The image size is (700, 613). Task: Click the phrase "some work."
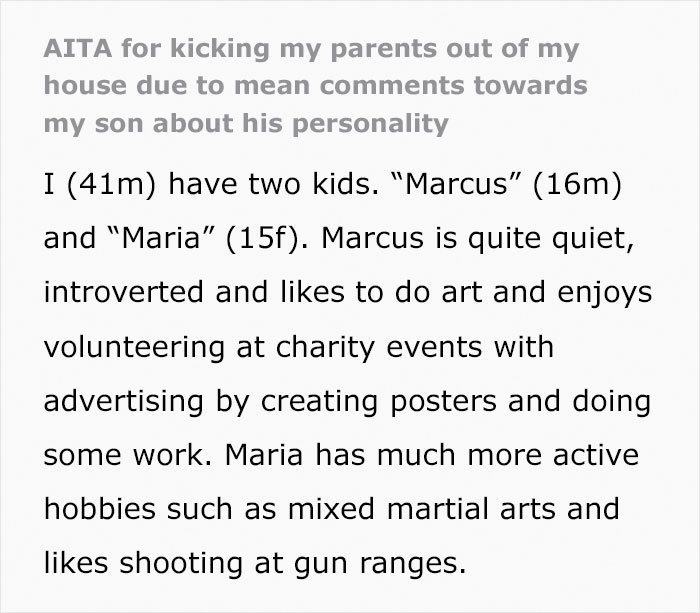tap(128, 455)
